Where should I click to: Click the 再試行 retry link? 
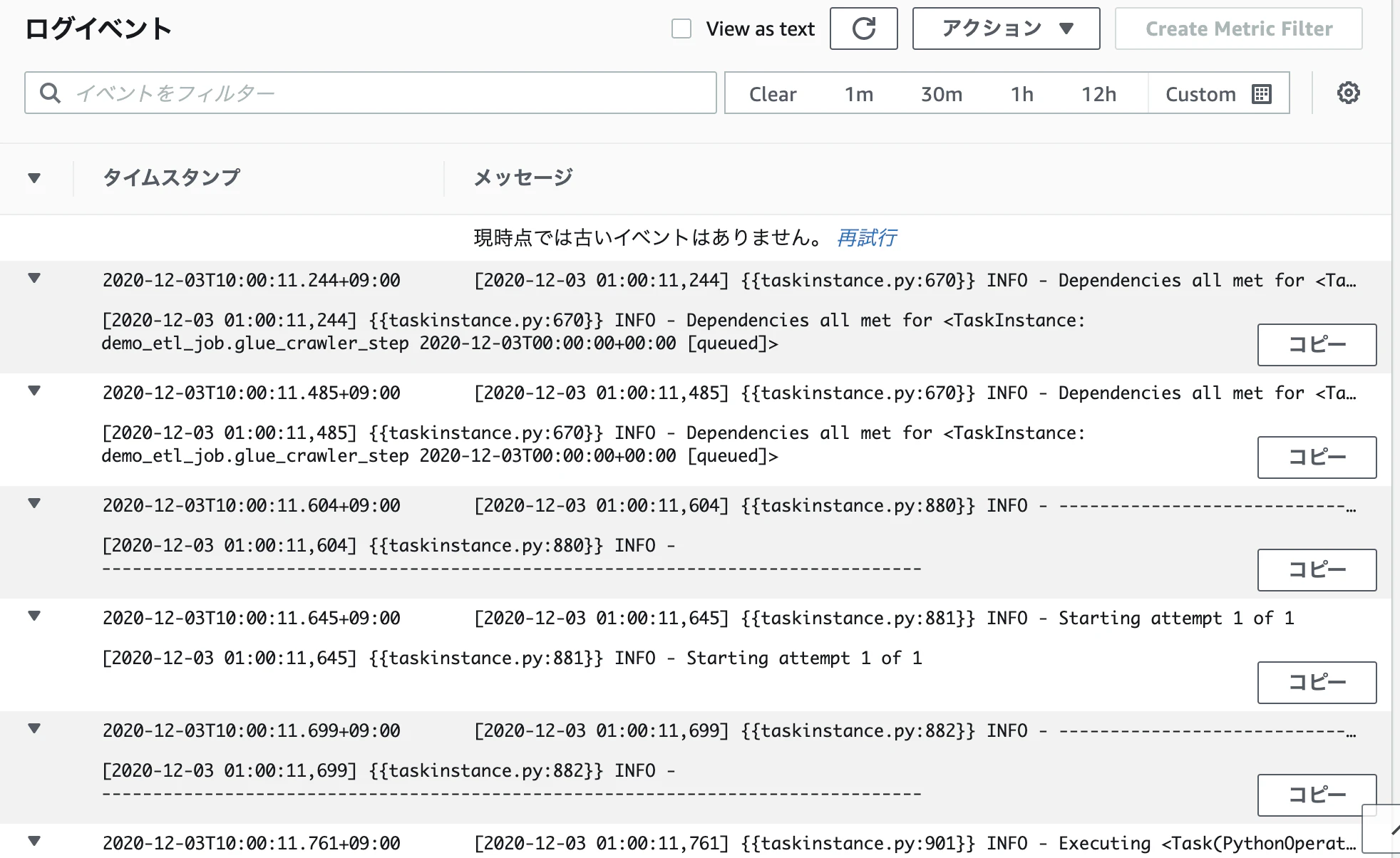click(x=866, y=237)
